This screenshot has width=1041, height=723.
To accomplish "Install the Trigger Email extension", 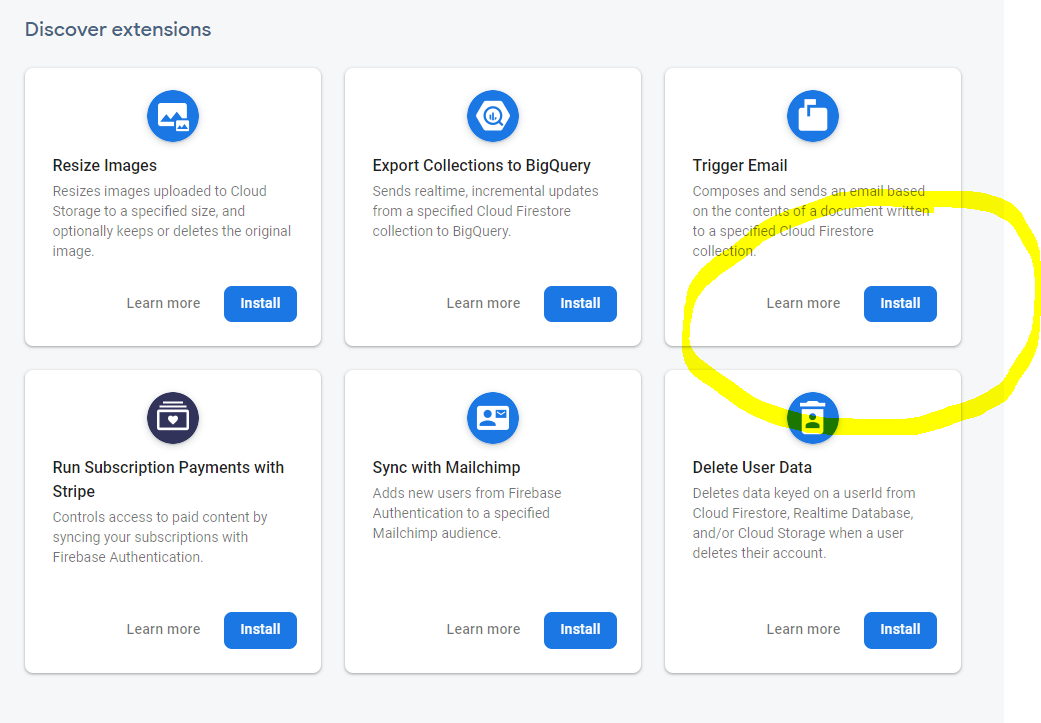I will pyautogui.click(x=900, y=304).
